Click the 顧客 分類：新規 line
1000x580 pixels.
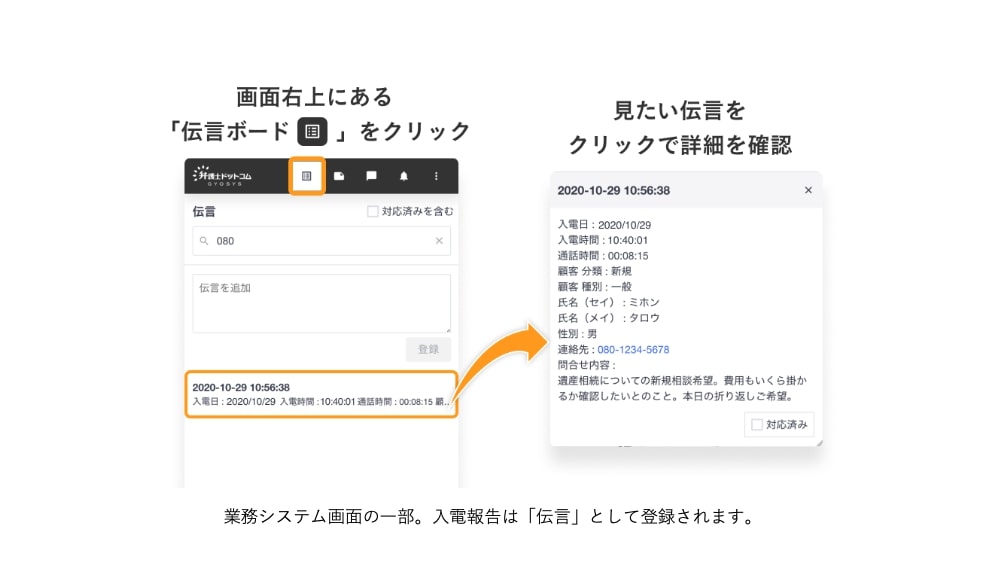(594, 271)
